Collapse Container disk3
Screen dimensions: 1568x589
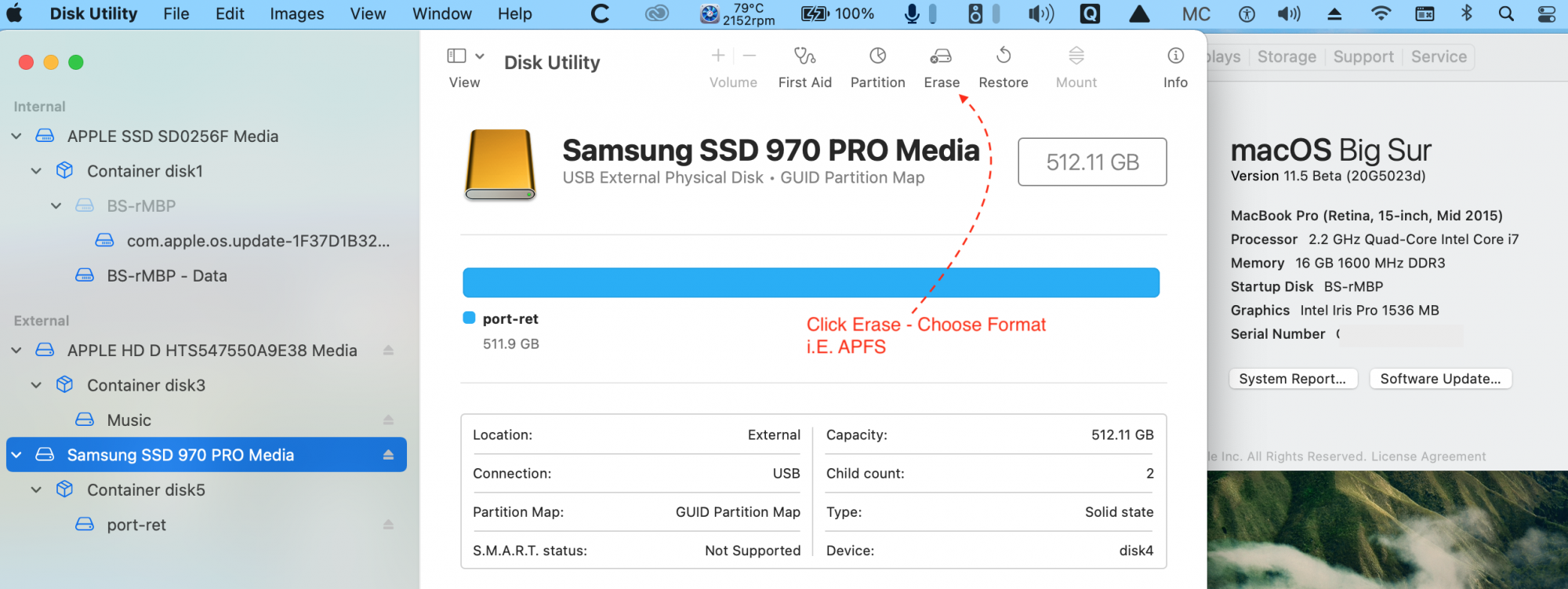click(x=36, y=385)
